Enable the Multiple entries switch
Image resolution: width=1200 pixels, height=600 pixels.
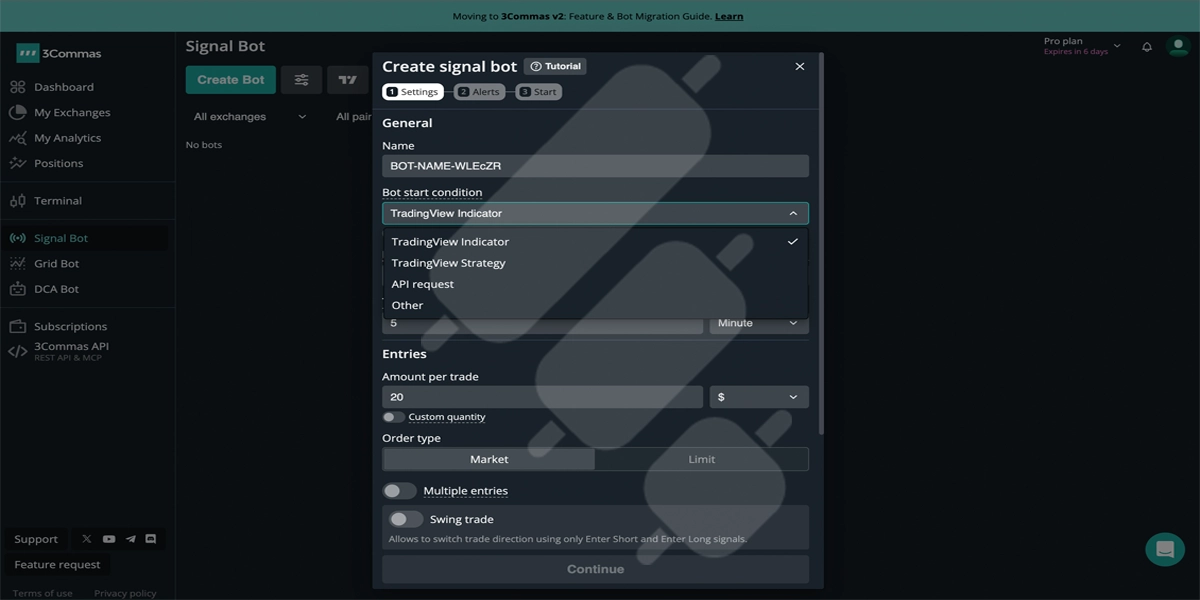click(x=399, y=491)
